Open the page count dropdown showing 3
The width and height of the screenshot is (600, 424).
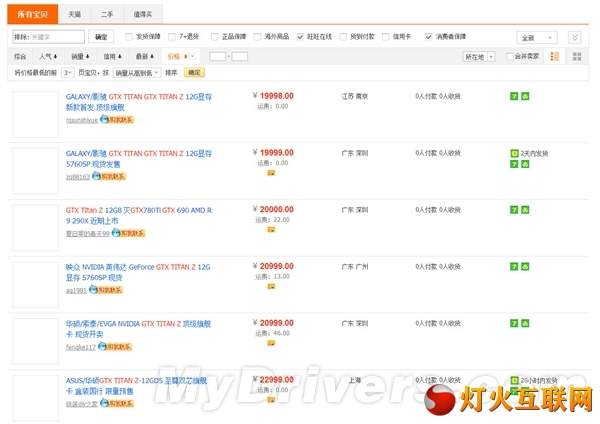[x=68, y=73]
